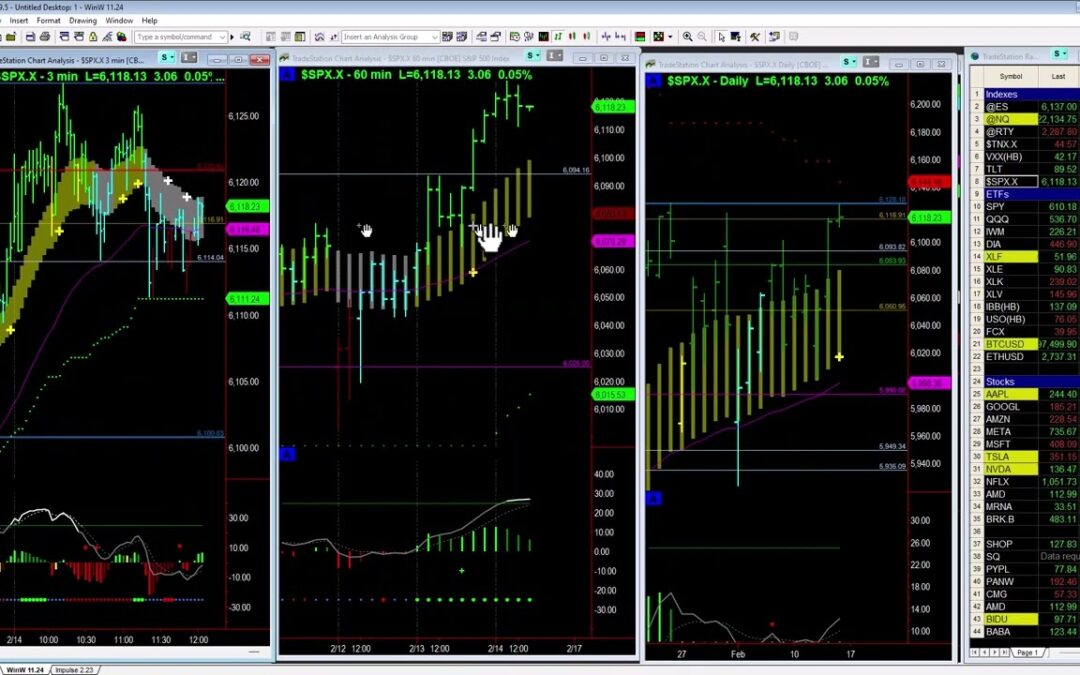Click the symbol lookup icon
This screenshot has height=675, width=1080.
point(244,37)
